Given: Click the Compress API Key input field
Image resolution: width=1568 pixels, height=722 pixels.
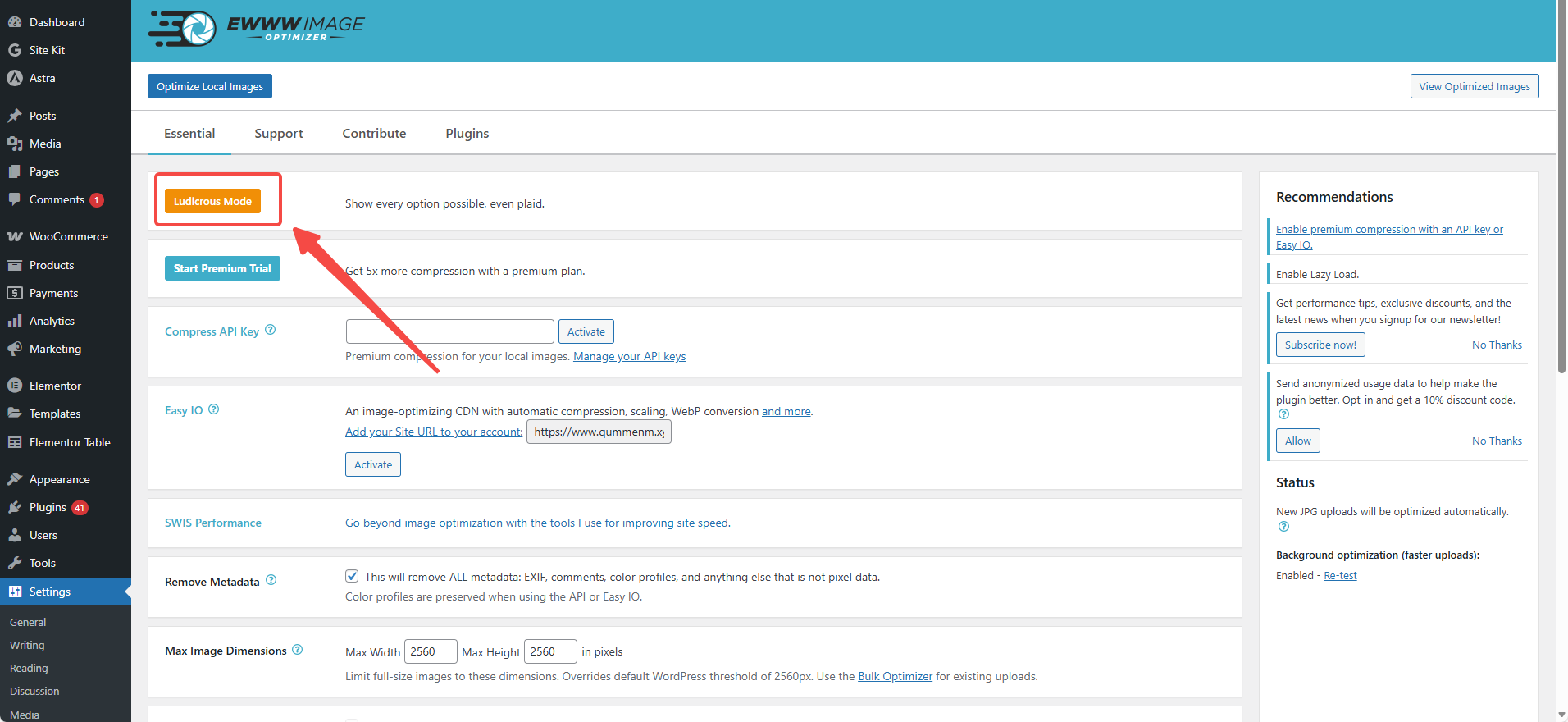Looking at the screenshot, I should [x=449, y=331].
